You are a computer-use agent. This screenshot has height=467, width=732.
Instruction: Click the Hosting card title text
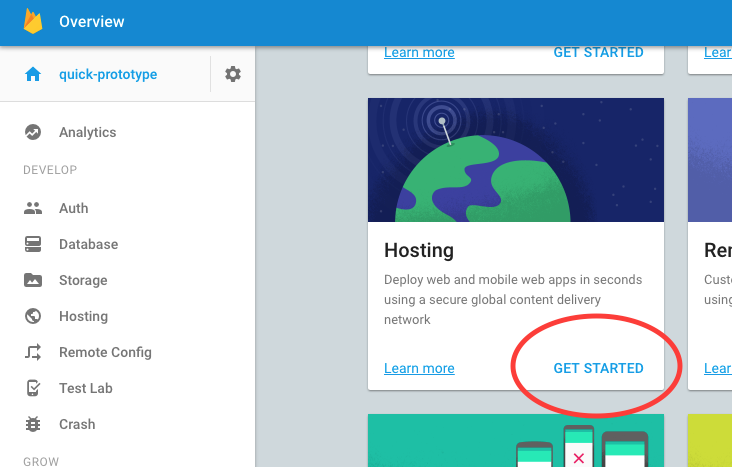click(x=419, y=250)
